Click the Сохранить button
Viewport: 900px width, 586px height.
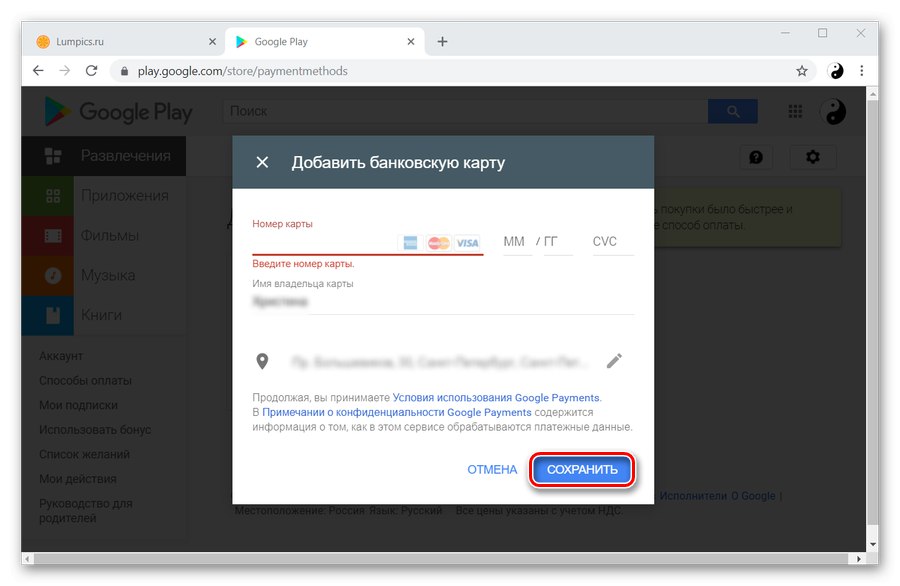(x=582, y=469)
